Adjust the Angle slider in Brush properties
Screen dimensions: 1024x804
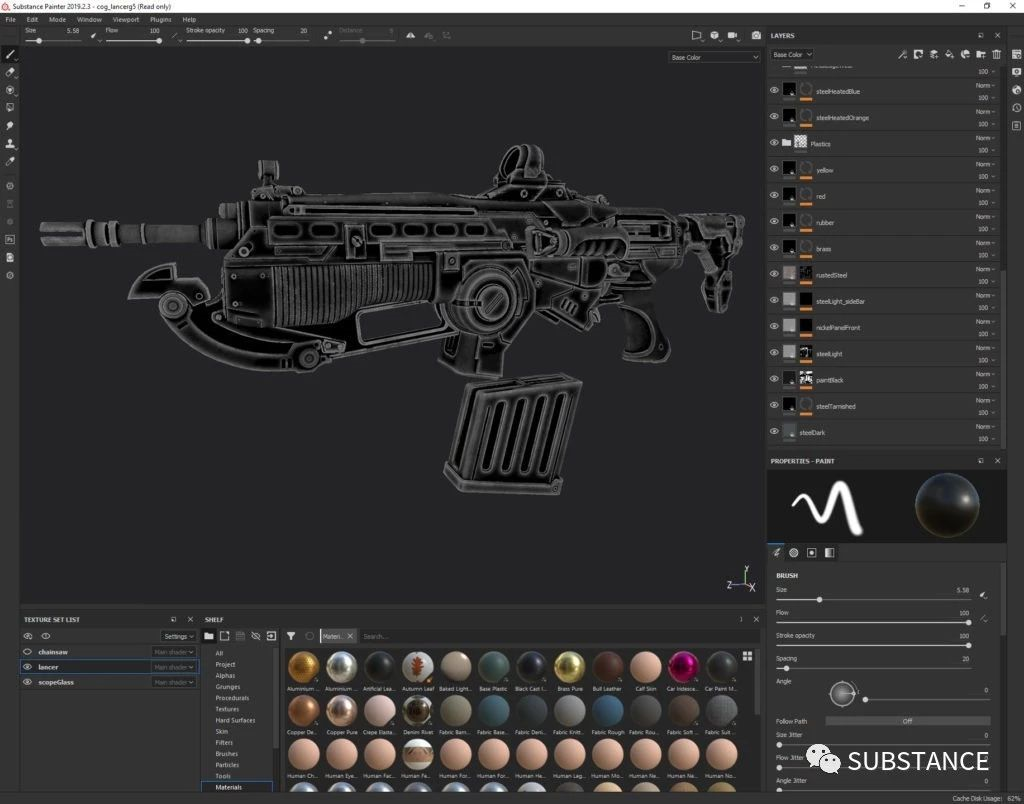926,699
